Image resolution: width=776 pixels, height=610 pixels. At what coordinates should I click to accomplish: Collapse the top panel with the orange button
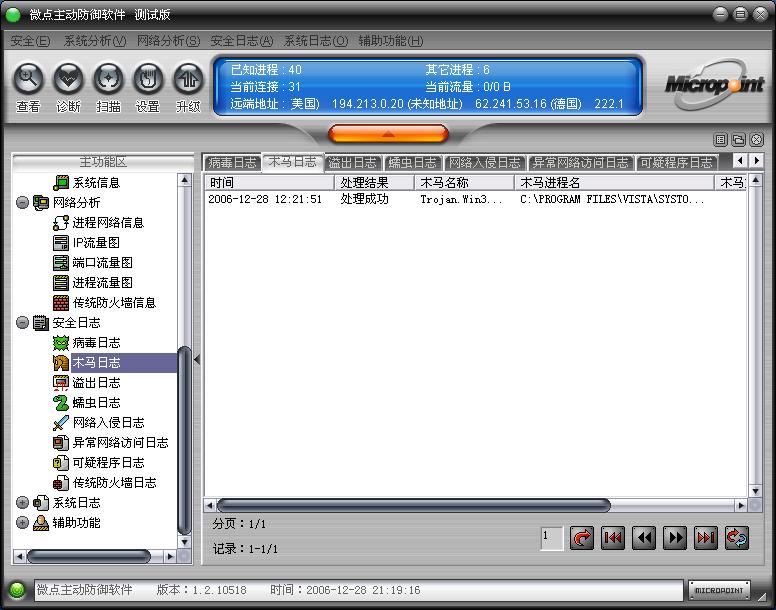[388, 134]
